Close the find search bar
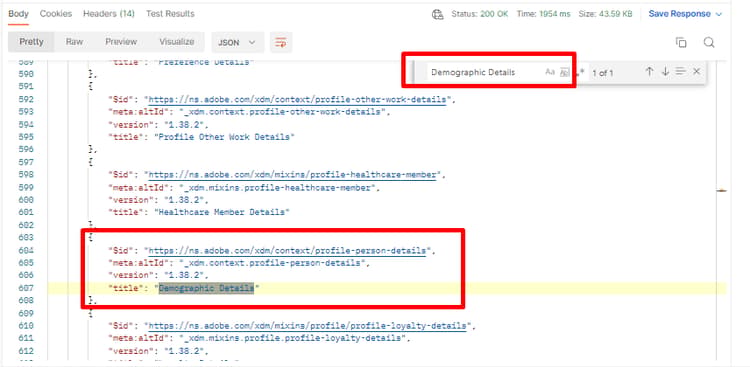The image size is (750, 367). (696, 72)
